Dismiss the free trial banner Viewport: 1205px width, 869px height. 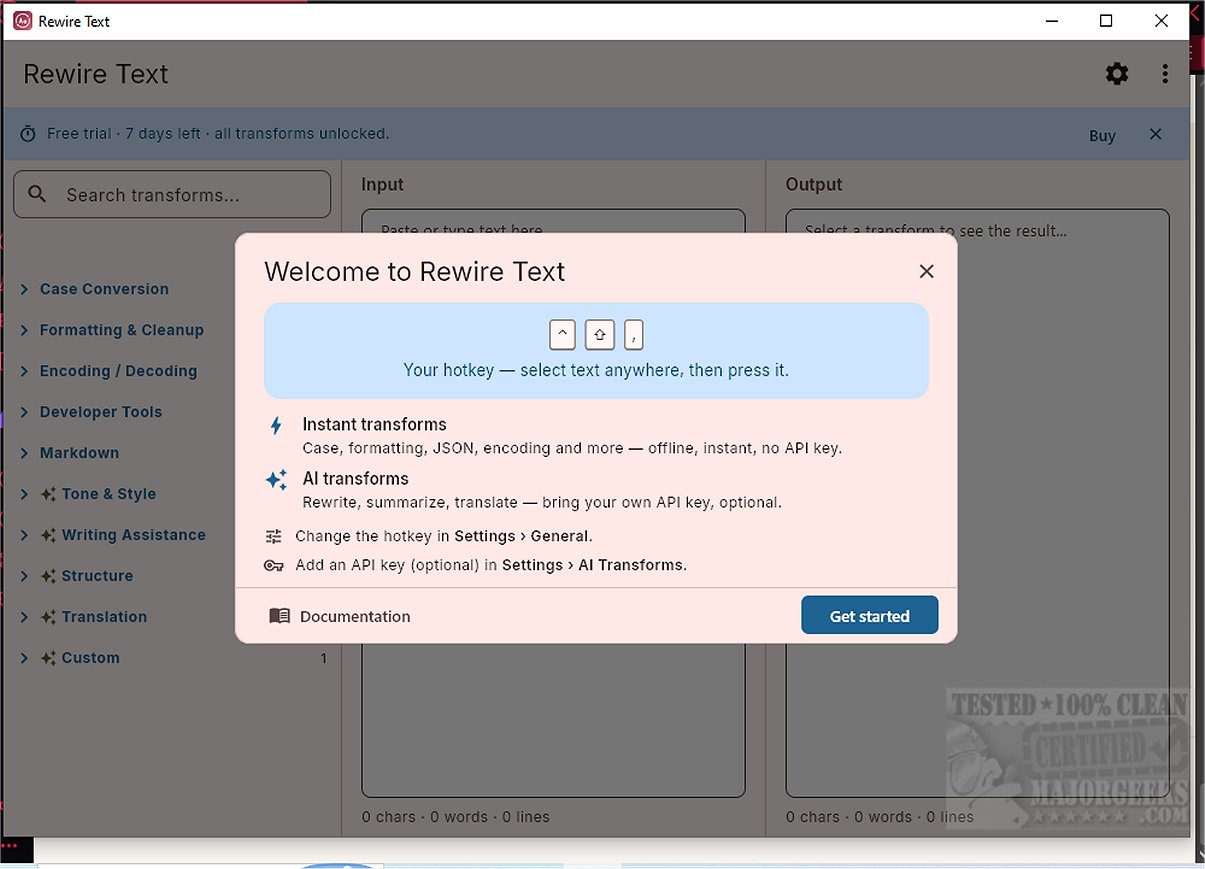pos(1156,134)
